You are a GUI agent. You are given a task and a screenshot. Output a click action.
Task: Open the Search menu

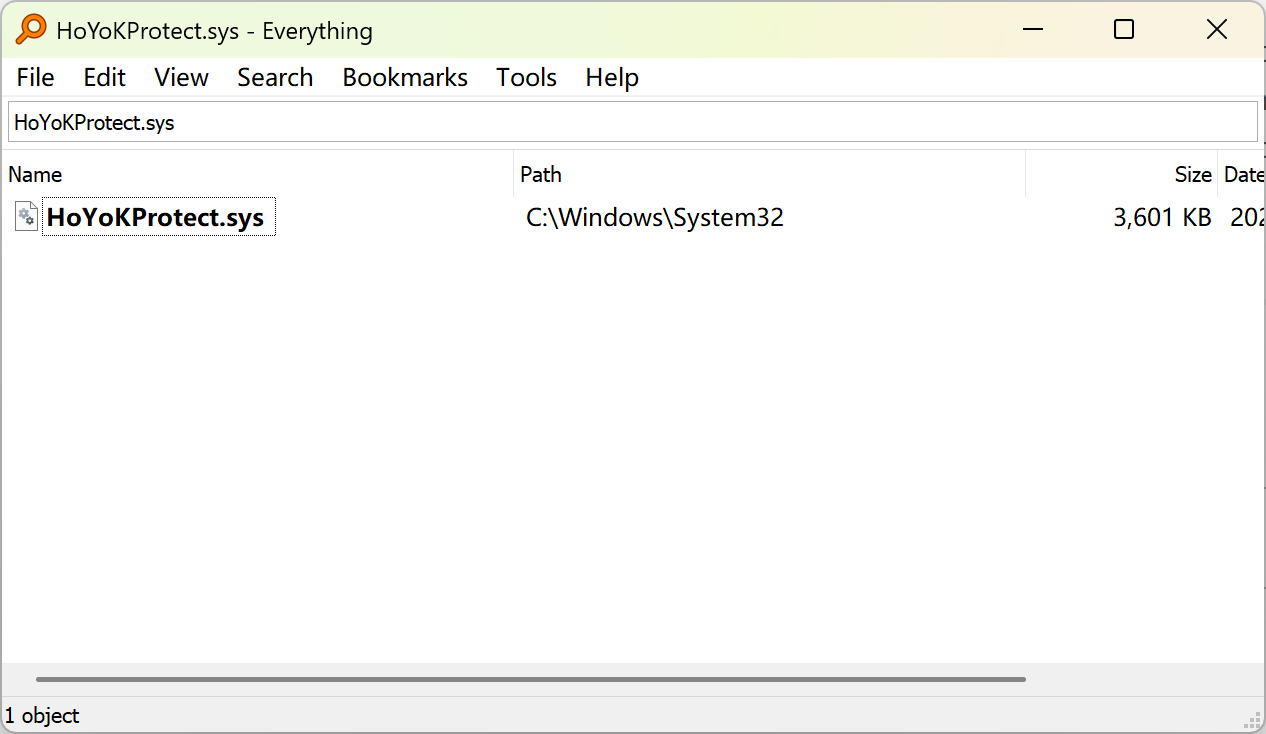275,78
